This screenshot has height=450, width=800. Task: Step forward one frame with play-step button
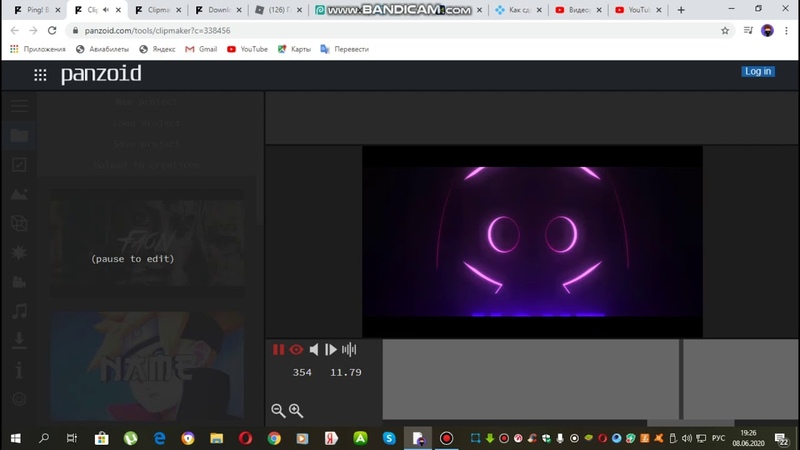[x=331, y=349]
